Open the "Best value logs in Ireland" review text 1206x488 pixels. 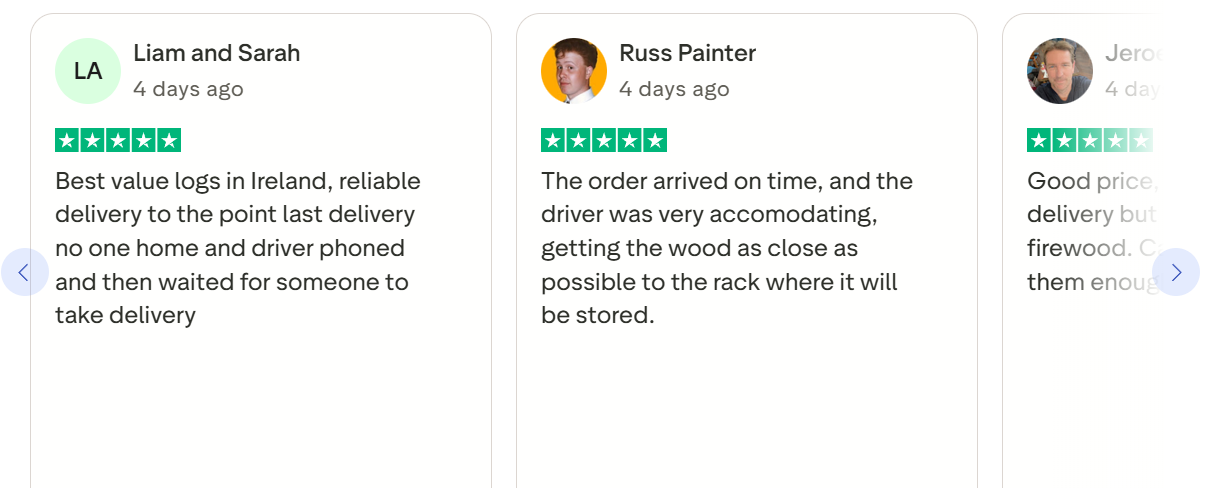pos(238,248)
